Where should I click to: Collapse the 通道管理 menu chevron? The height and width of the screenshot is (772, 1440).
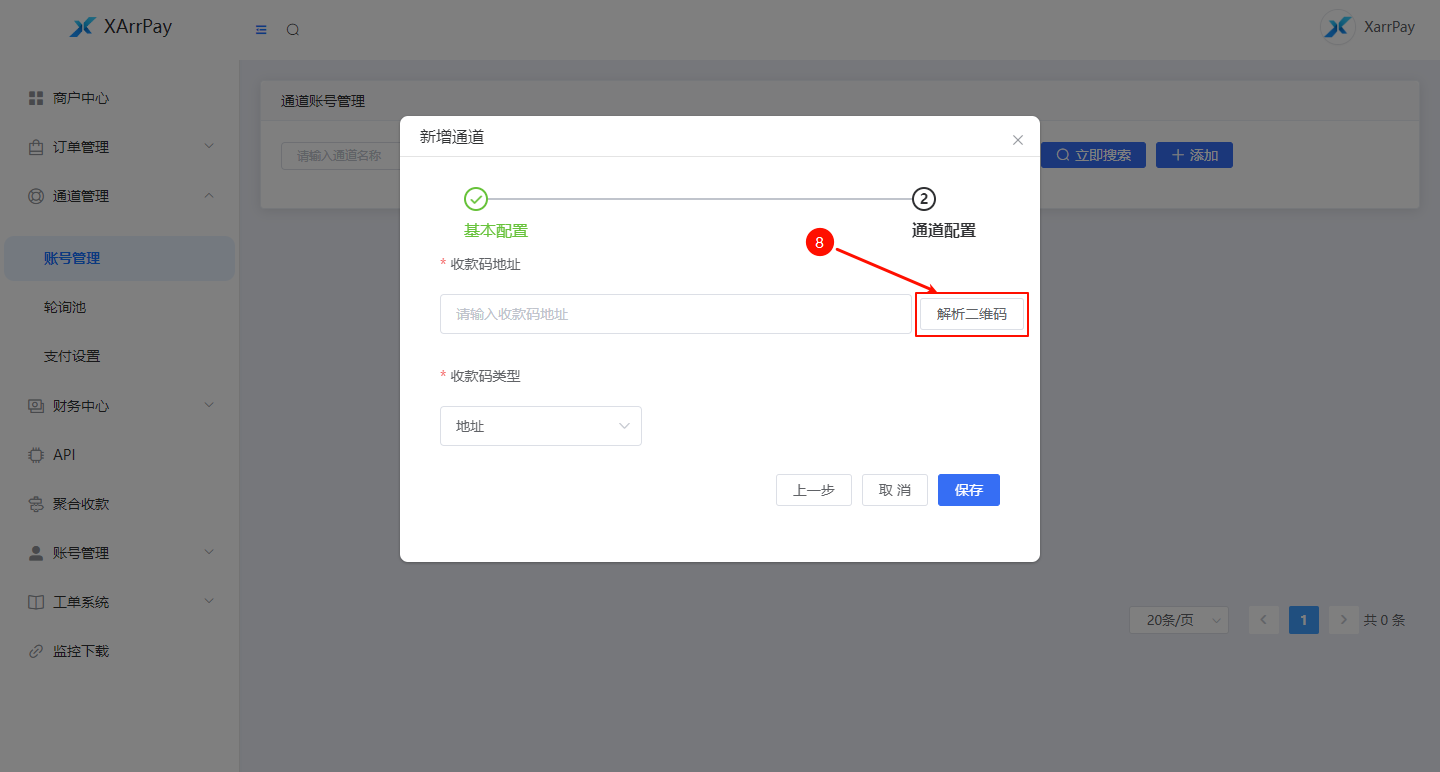209,196
